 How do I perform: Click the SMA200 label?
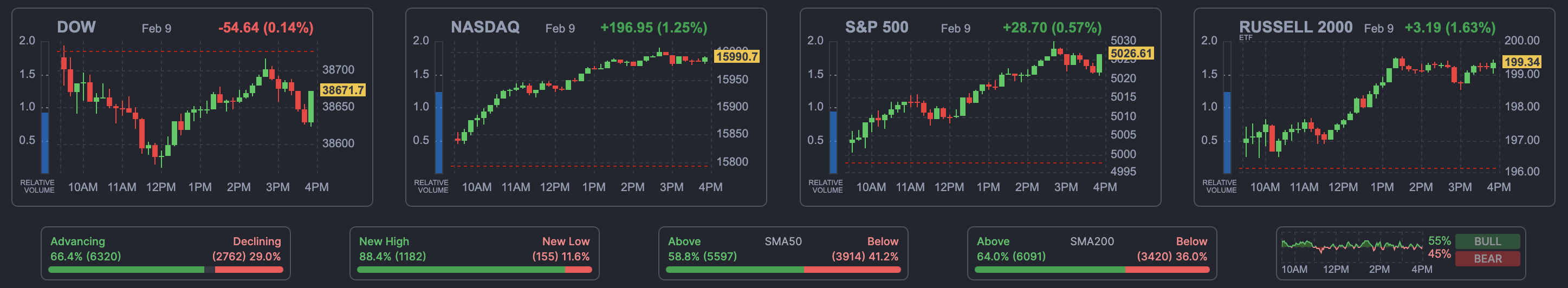1092,241
